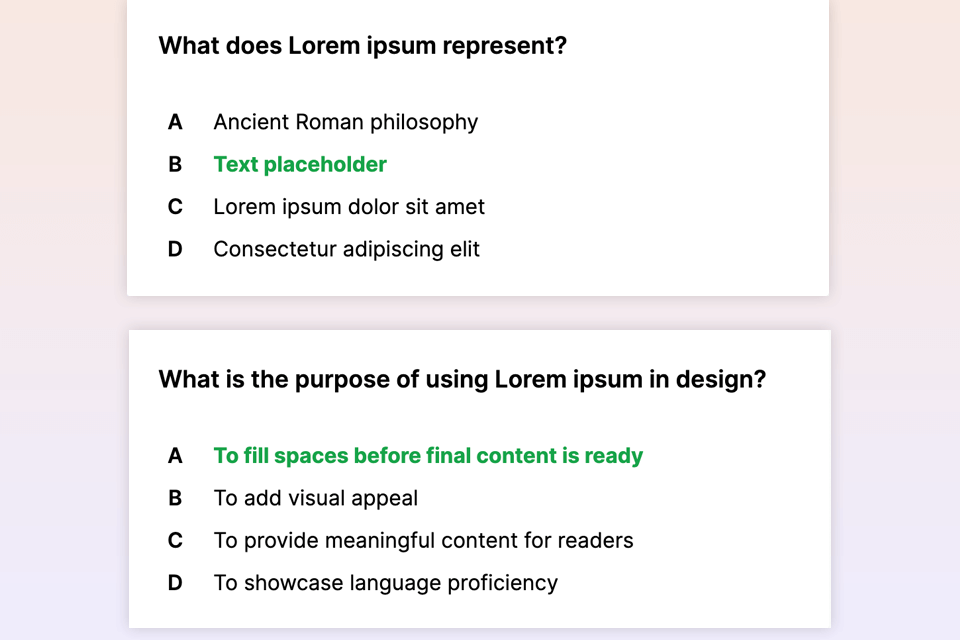Click the 'What does Lorem ipsum represent?' heading

point(362,46)
